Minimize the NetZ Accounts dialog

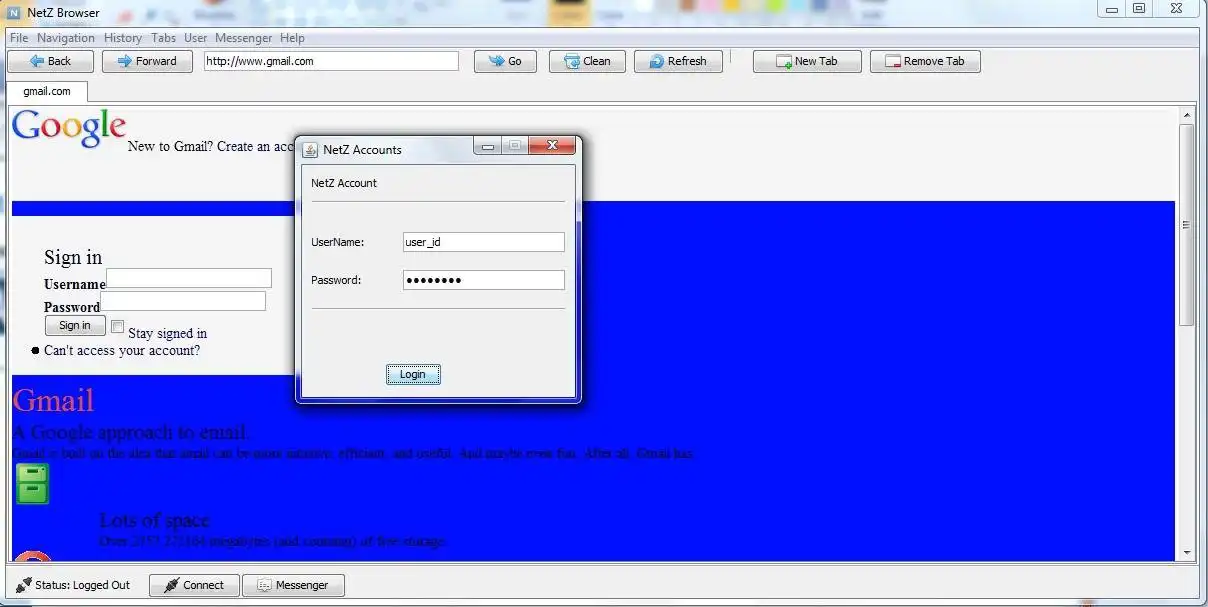488,146
